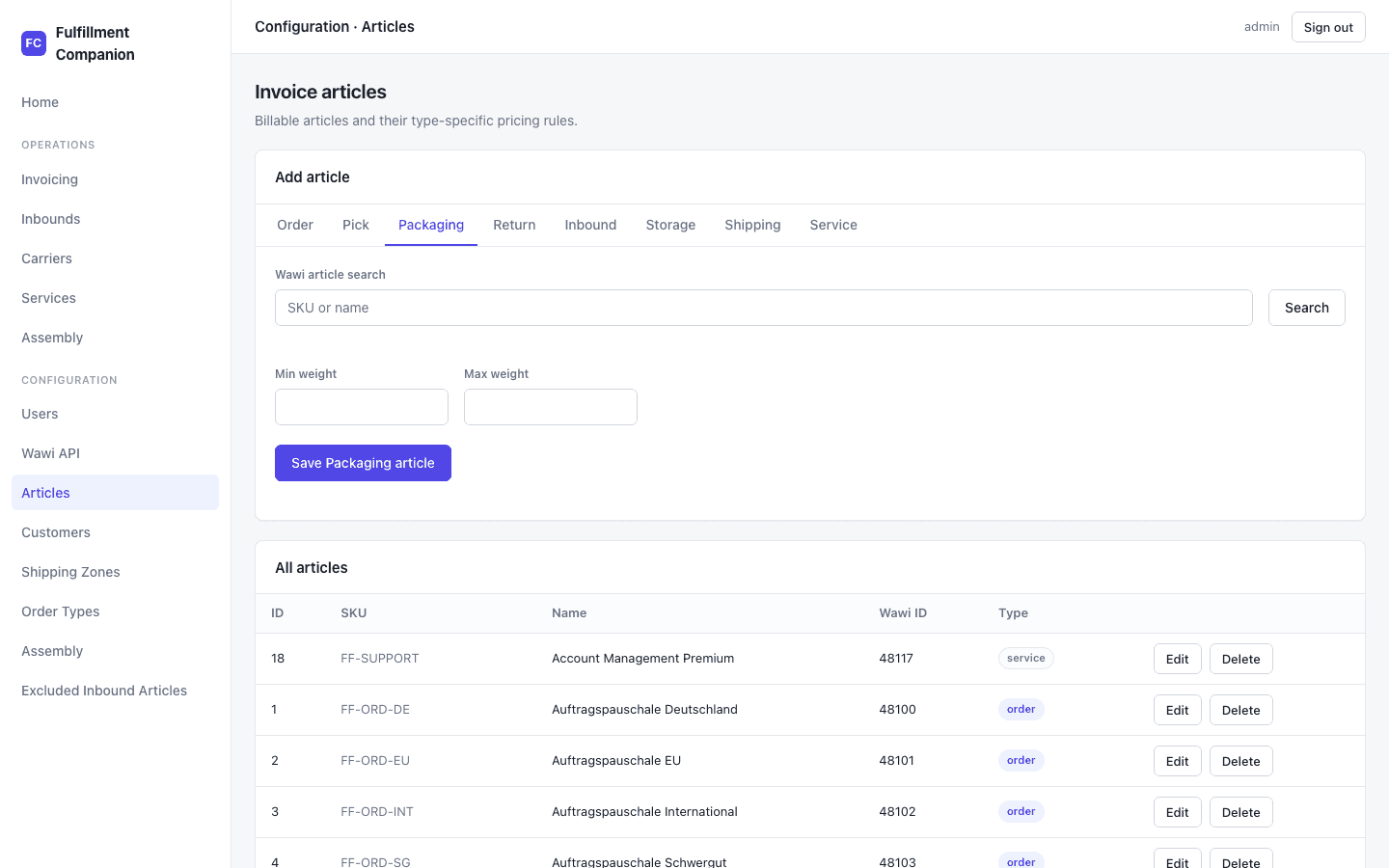The height and width of the screenshot is (868, 1389).
Task: Delete Account Management Premium article
Action: [x=1241, y=659]
